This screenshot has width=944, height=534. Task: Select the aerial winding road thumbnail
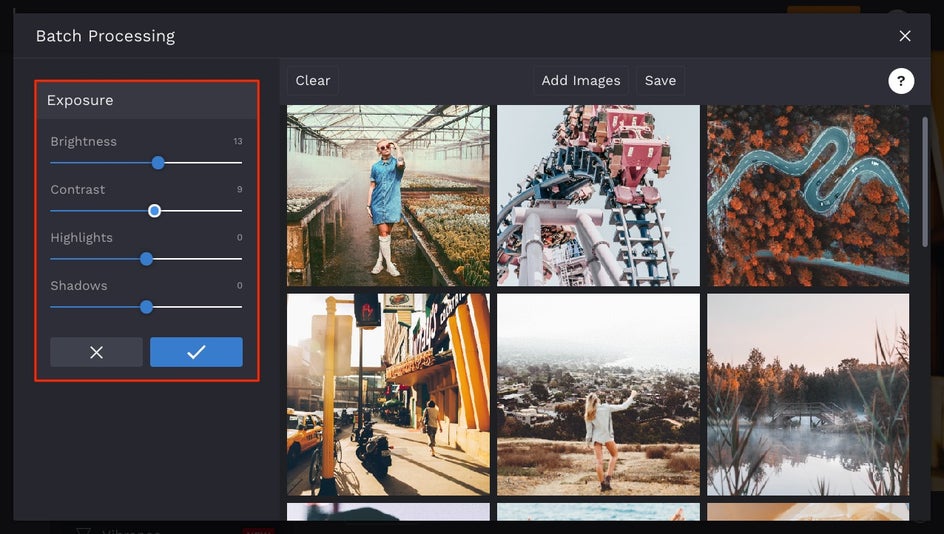tap(808, 196)
